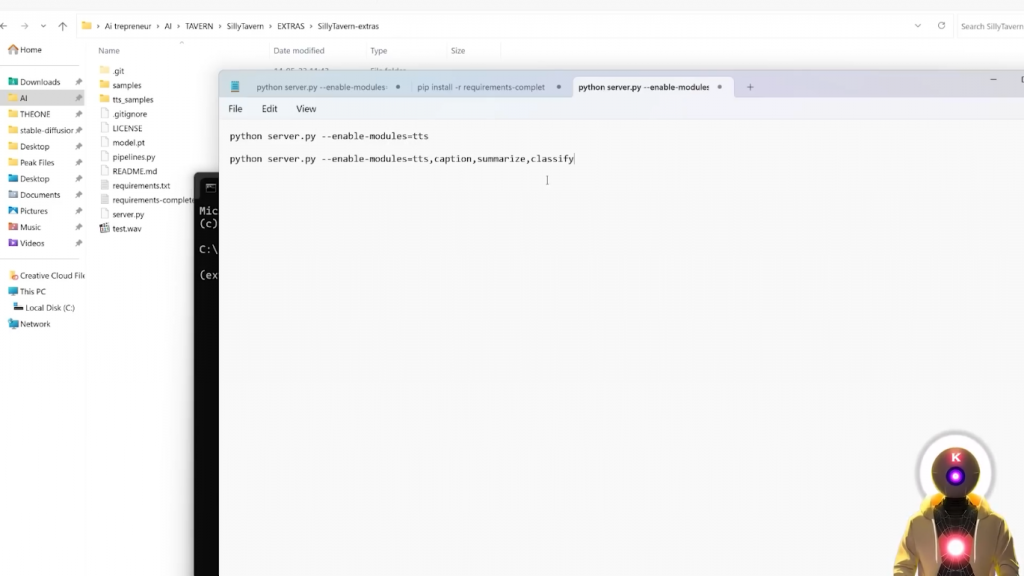Viewport: 1024px width, 576px height.
Task: Open 'EXTRAS' breadcrumb in address bar
Action: pyautogui.click(x=291, y=26)
